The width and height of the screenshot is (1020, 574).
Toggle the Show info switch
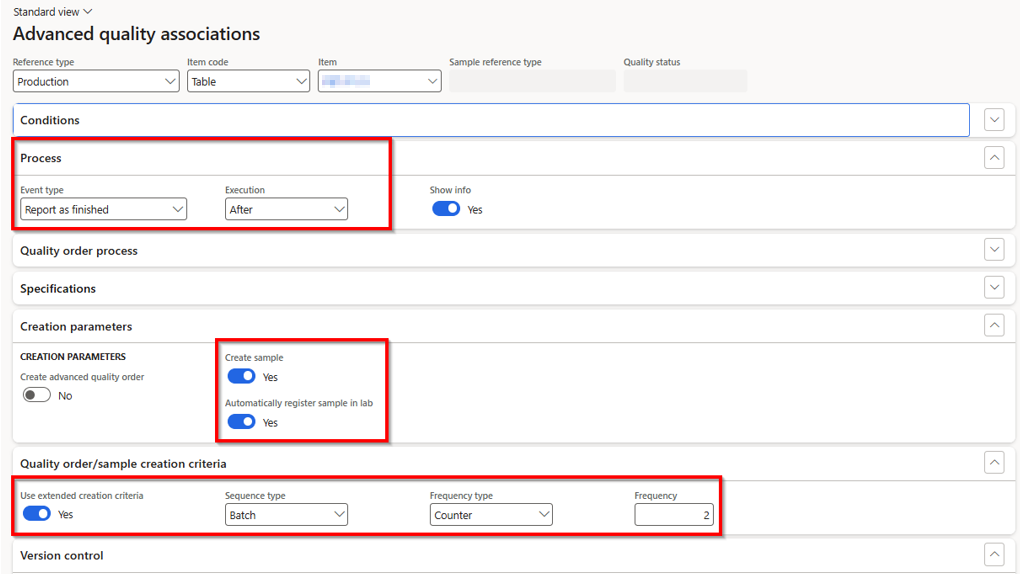tap(446, 209)
